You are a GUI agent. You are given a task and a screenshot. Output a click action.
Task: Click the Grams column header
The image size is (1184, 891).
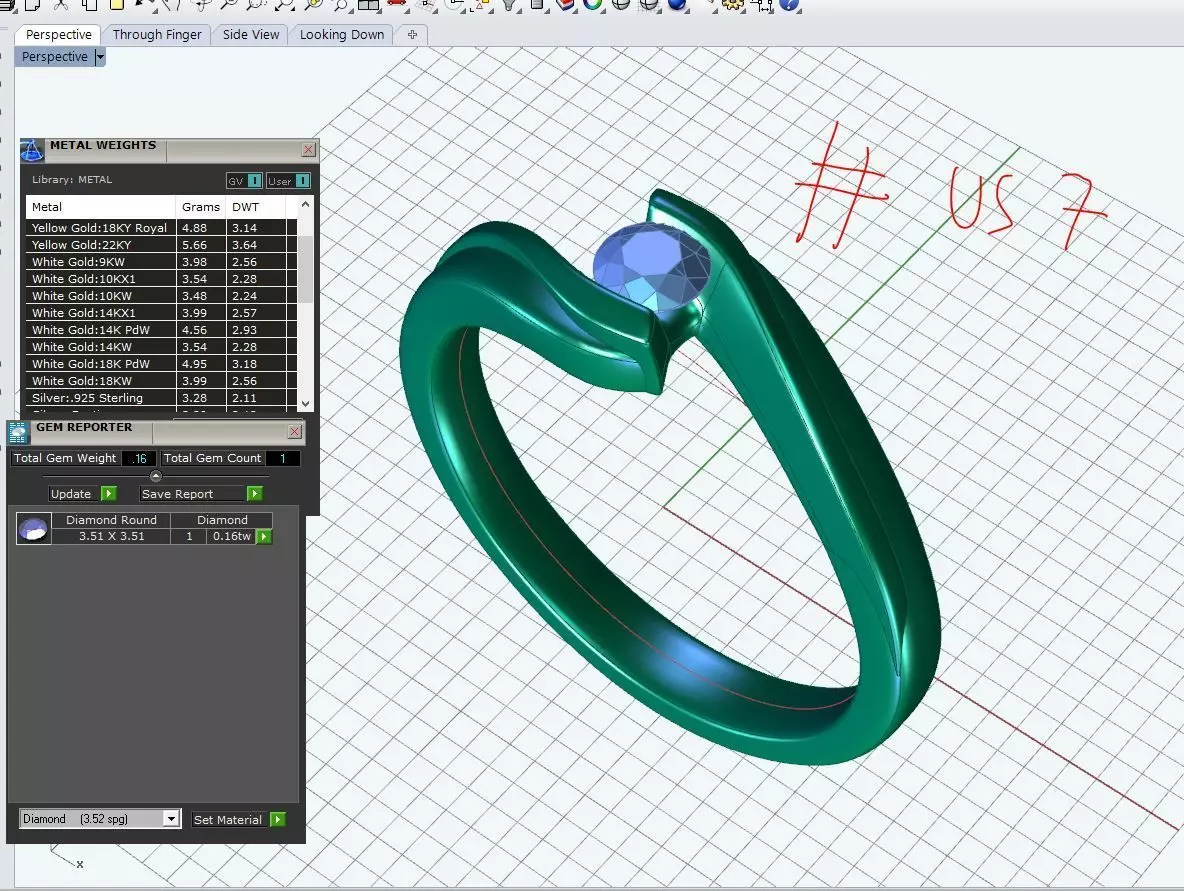tap(201, 207)
